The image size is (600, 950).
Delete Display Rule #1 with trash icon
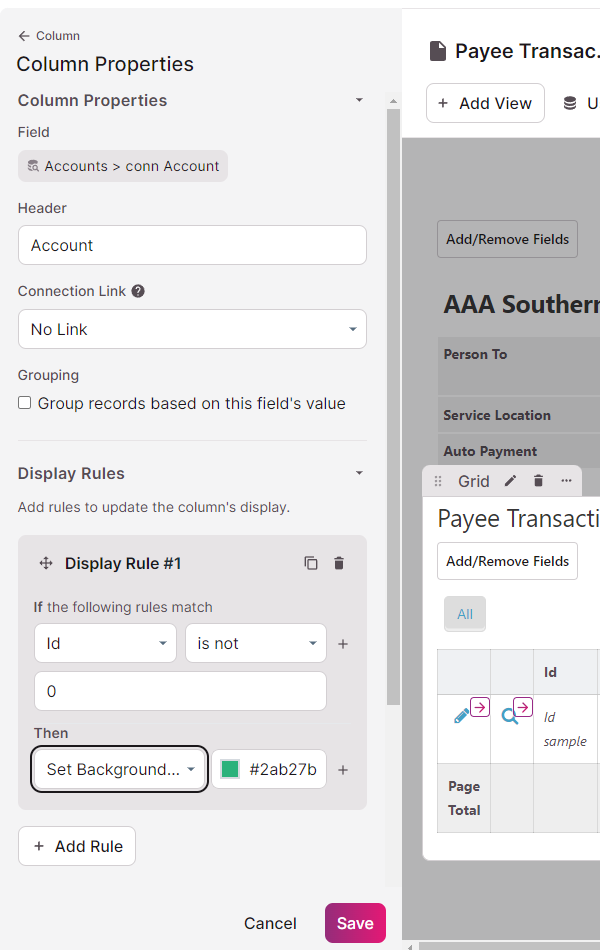point(339,563)
